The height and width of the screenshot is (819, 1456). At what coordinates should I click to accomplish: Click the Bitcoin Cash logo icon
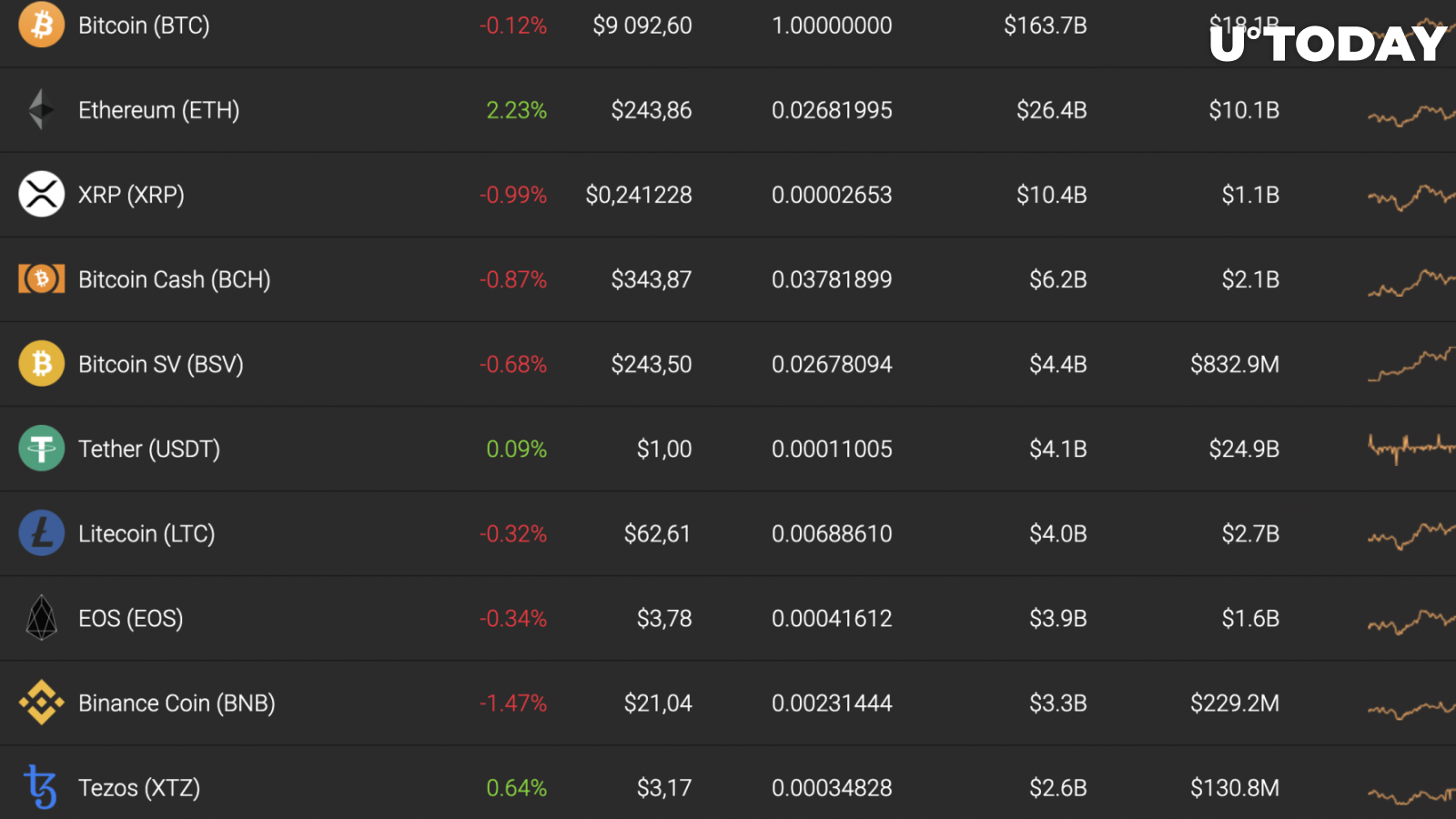(41, 278)
